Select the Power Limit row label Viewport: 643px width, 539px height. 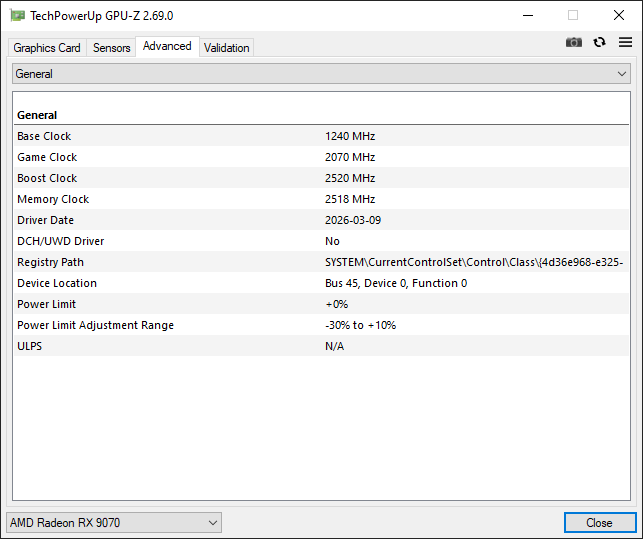coord(46,304)
